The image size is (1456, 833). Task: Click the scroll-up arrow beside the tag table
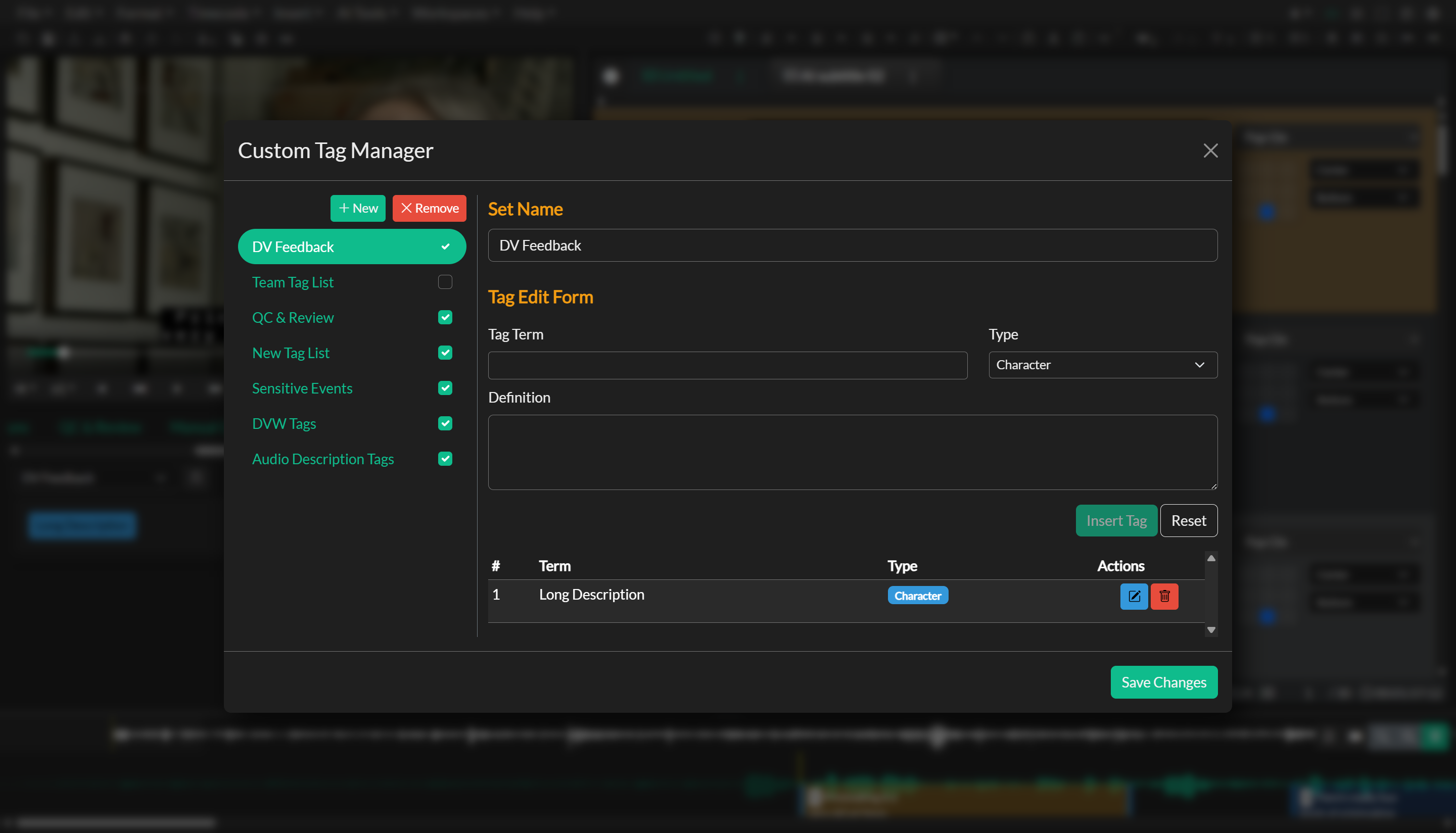click(1211, 558)
